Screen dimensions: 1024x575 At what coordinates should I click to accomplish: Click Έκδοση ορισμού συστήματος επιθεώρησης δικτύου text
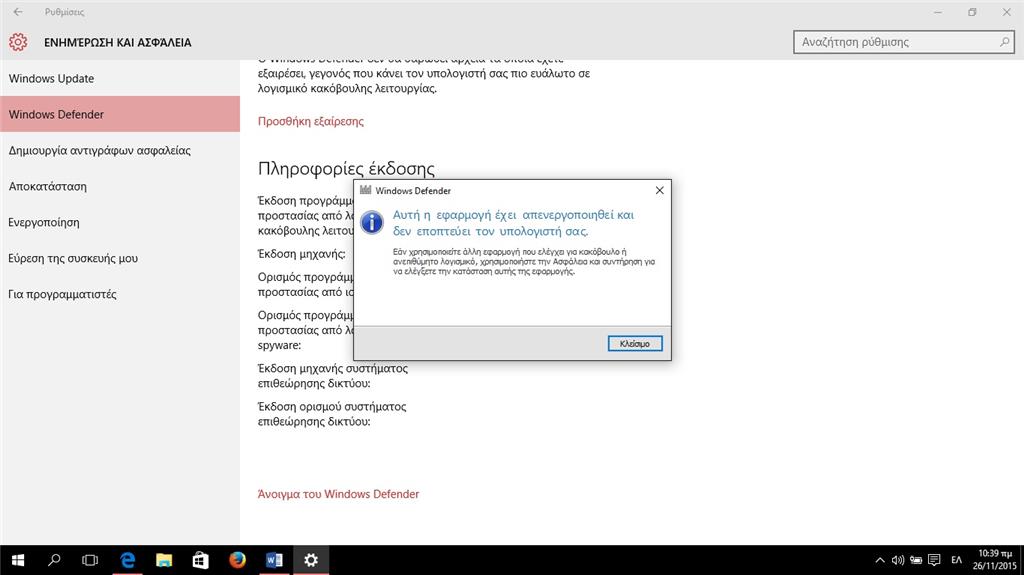coord(332,414)
